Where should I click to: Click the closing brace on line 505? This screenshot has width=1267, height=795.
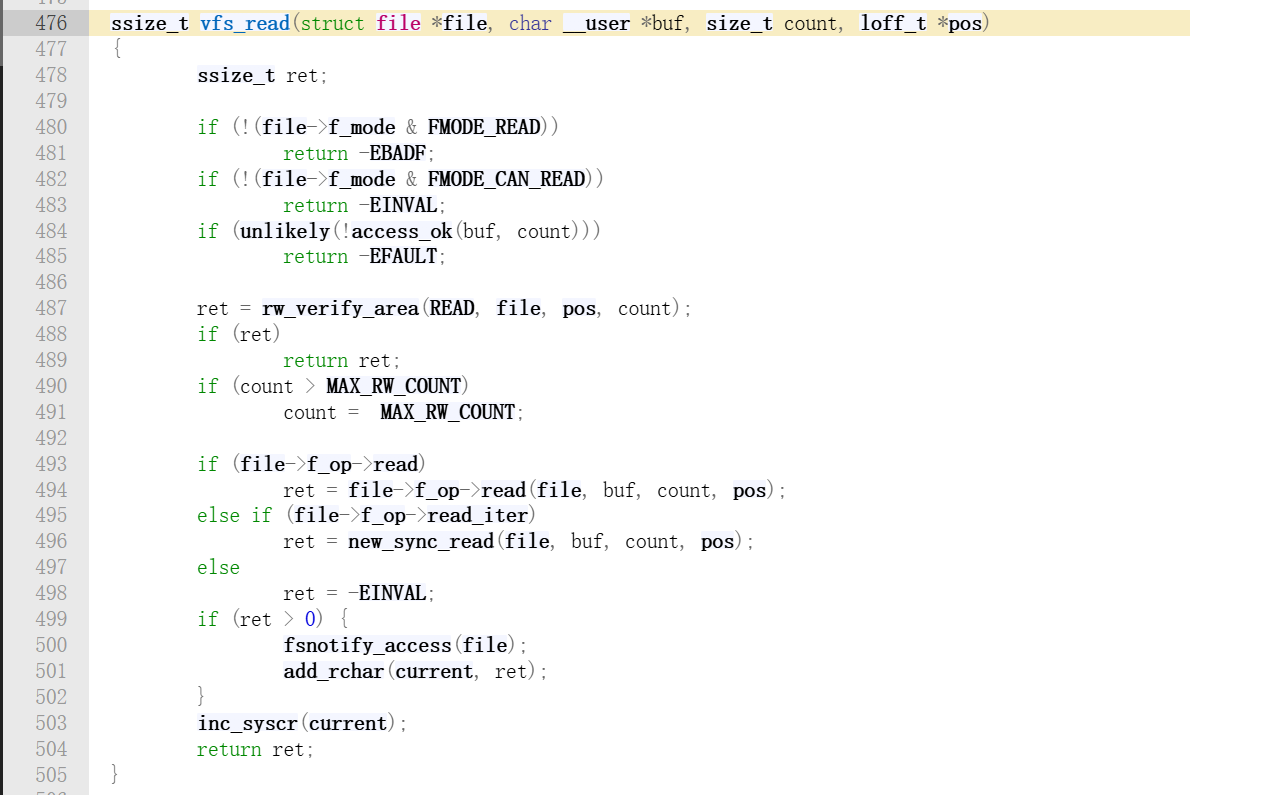click(x=115, y=775)
